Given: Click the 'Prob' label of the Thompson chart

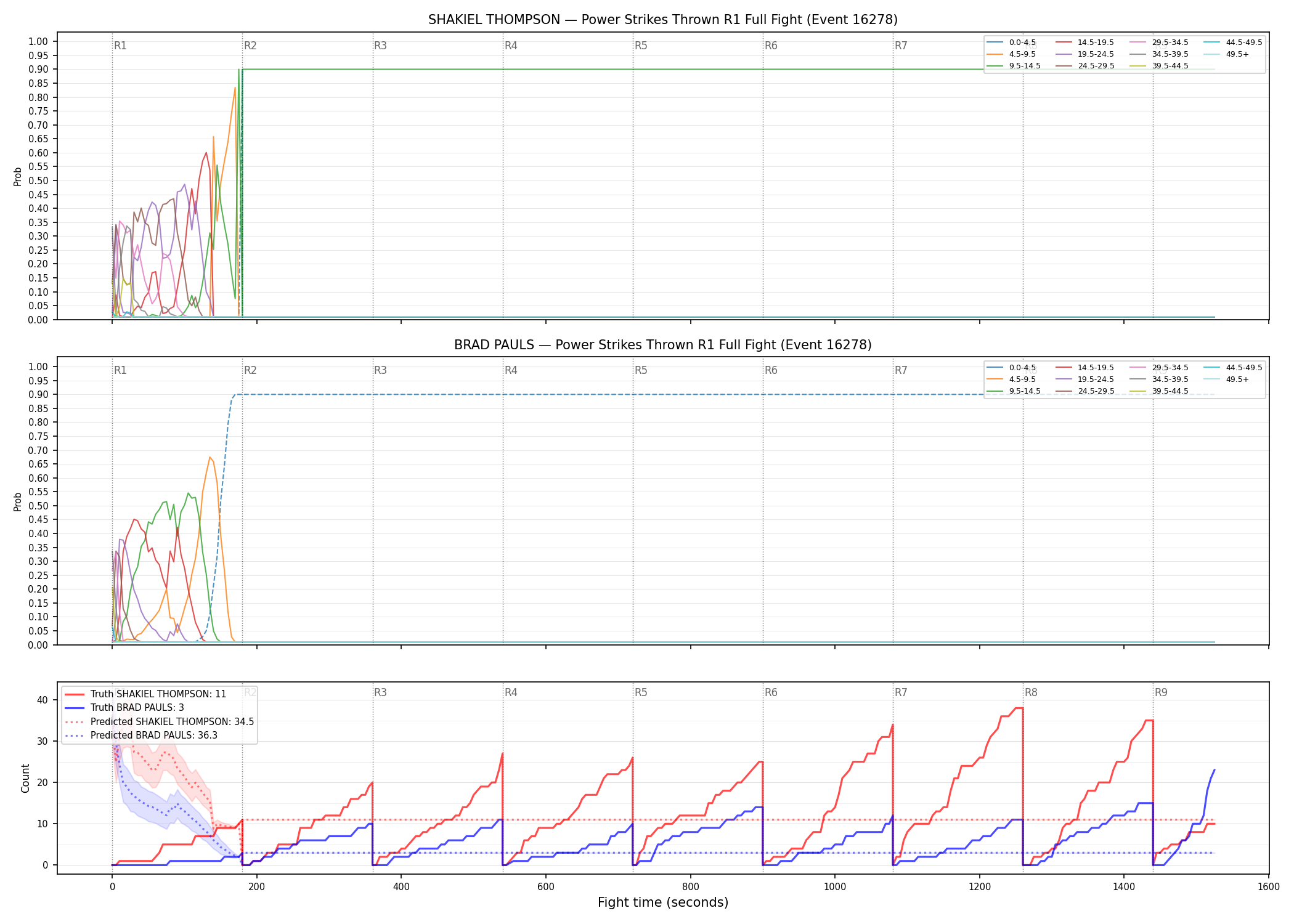Looking at the screenshot, I should [18, 176].
